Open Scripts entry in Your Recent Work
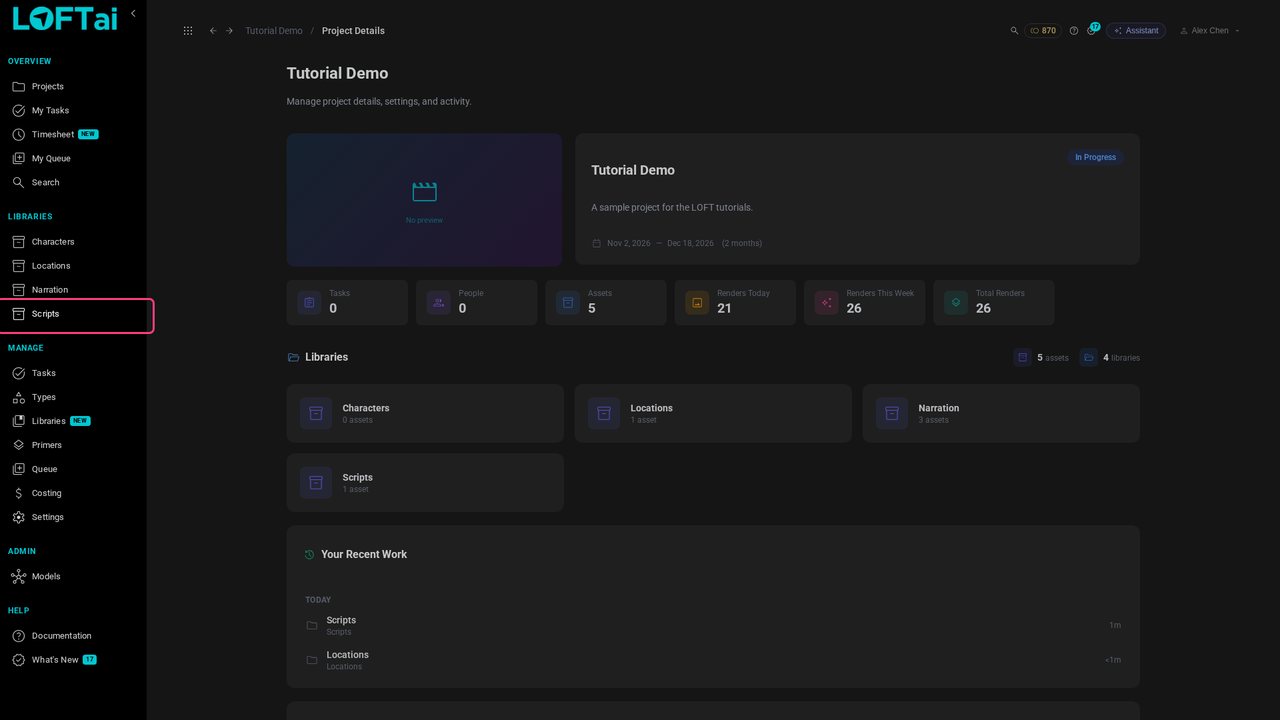The image size is (1280, 720). [x=713, y=625]
